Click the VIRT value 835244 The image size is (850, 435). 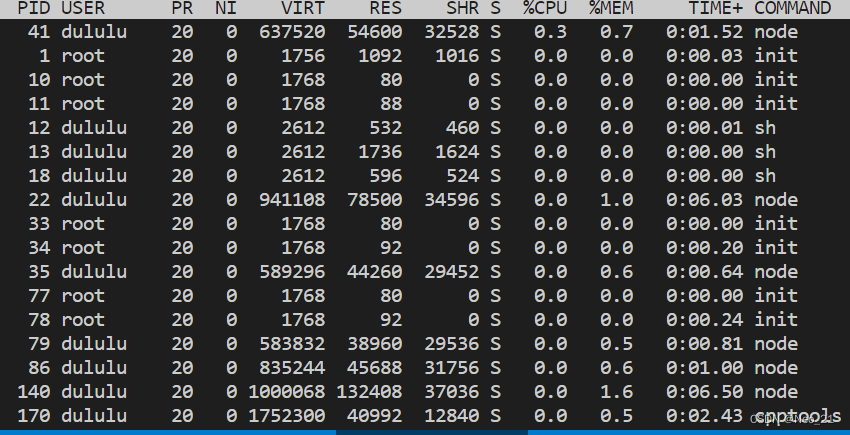(x=292, y=367)
